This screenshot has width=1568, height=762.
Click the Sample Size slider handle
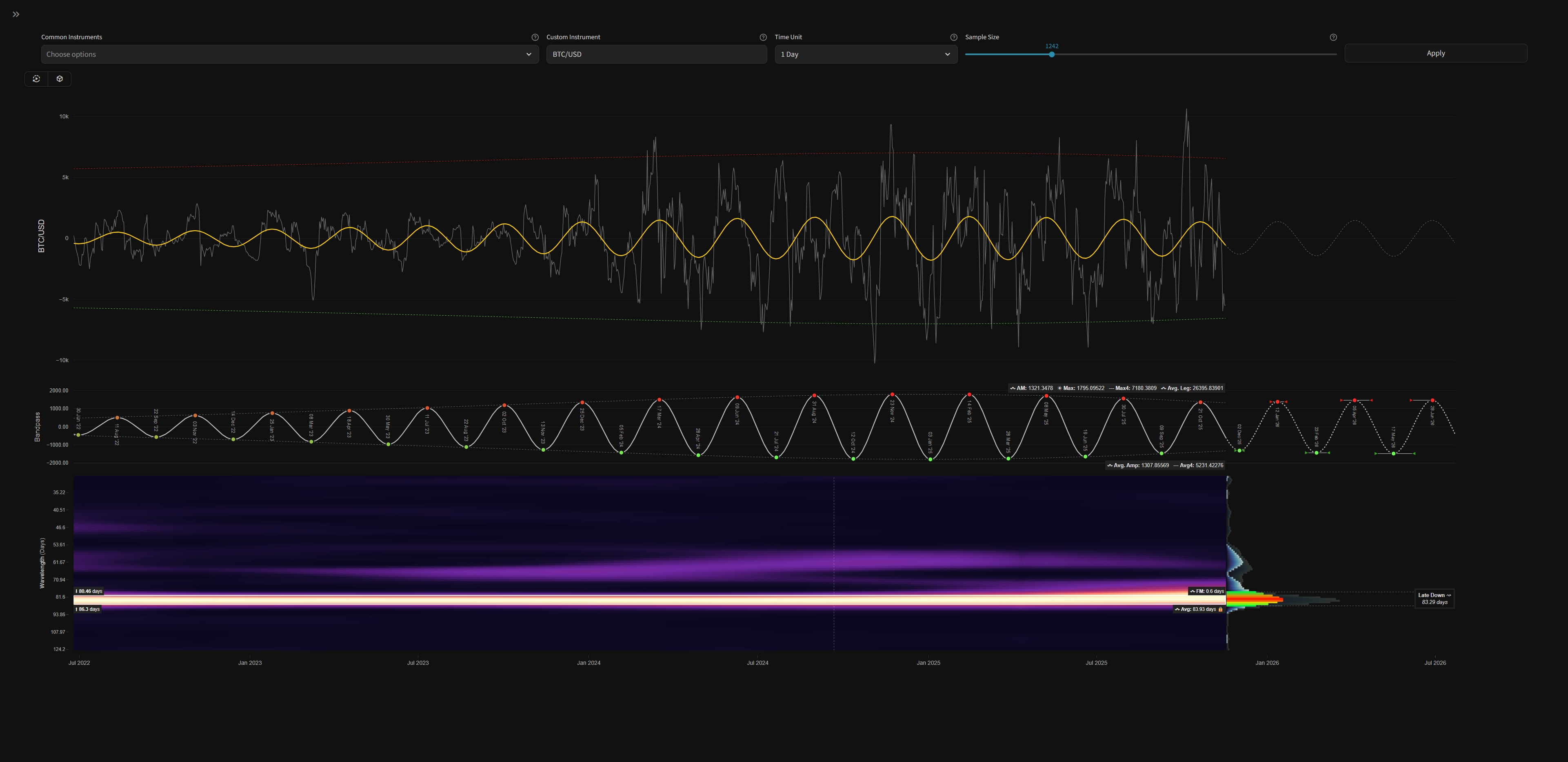pos(1051,54)
